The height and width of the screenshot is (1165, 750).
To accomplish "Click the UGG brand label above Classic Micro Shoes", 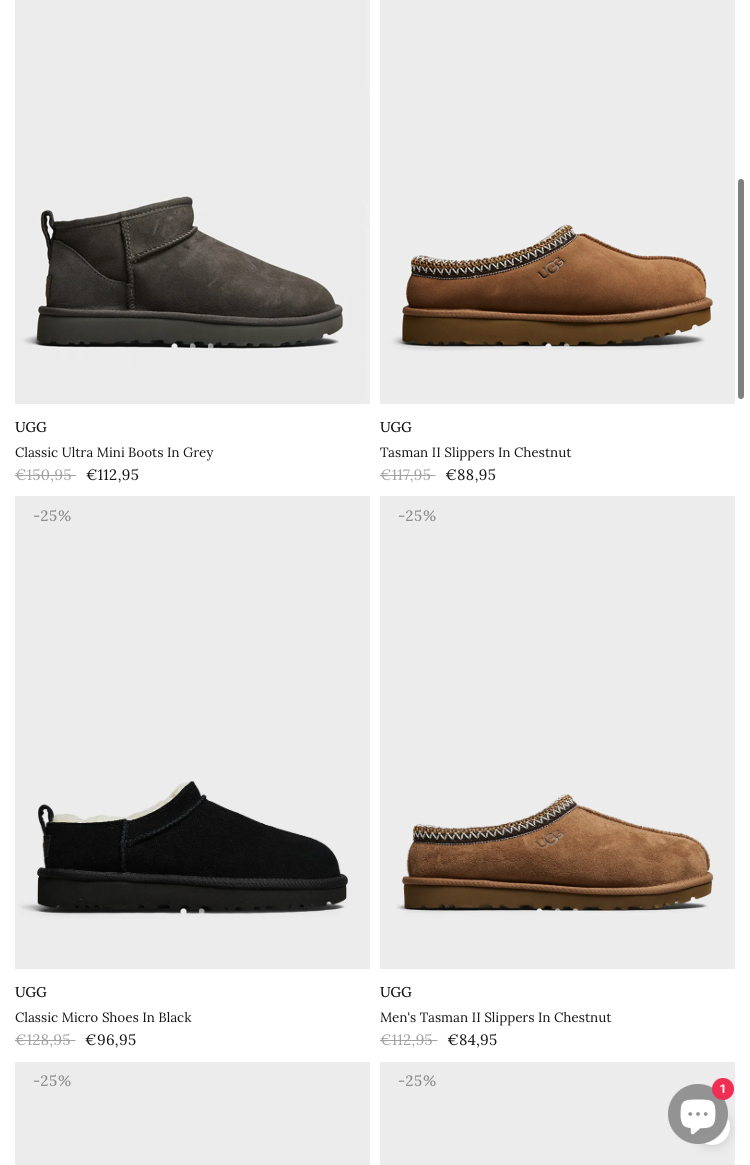I will tap(31, 992).
